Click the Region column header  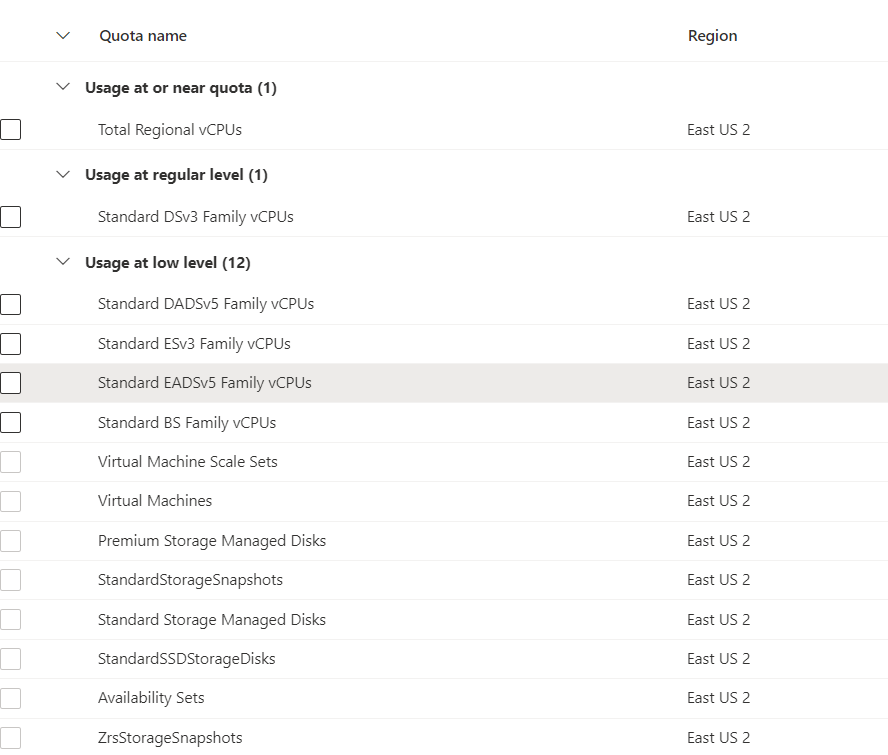pos(712,35)
